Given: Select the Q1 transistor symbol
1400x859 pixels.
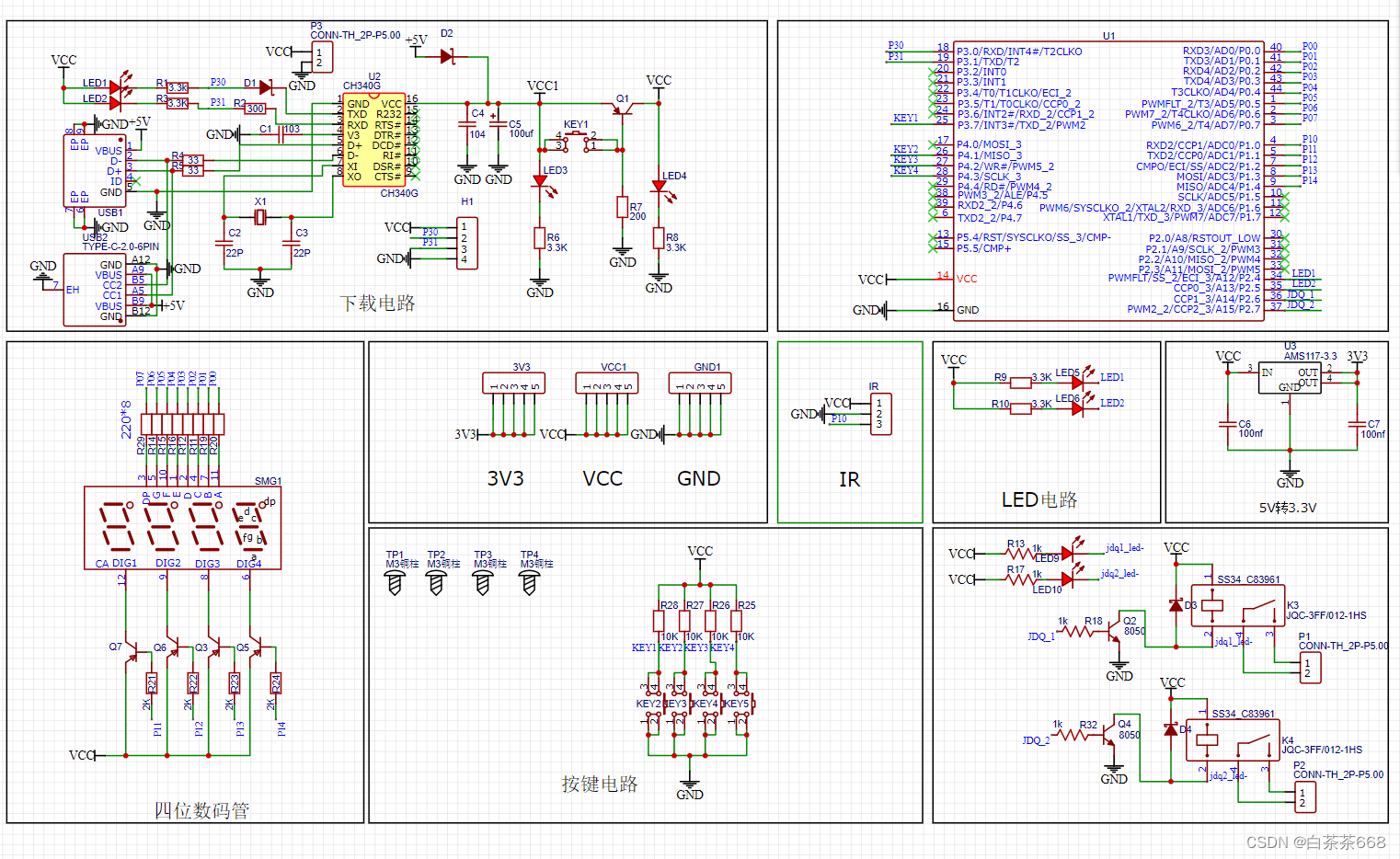Looking at the screenshot, I should tap(624, 109).
